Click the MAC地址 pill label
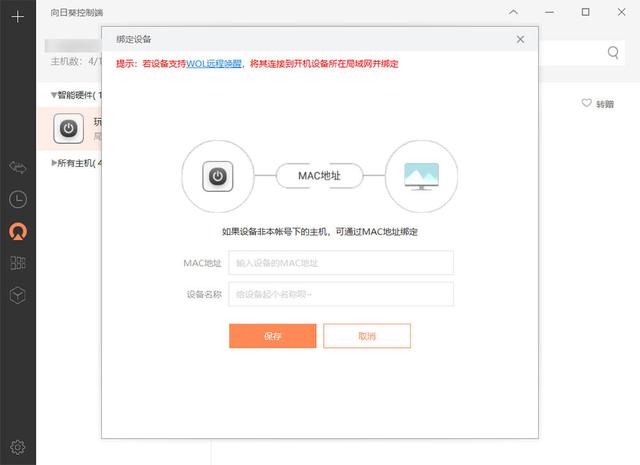Viewport: 640px width, 465px height. point(319,176)
